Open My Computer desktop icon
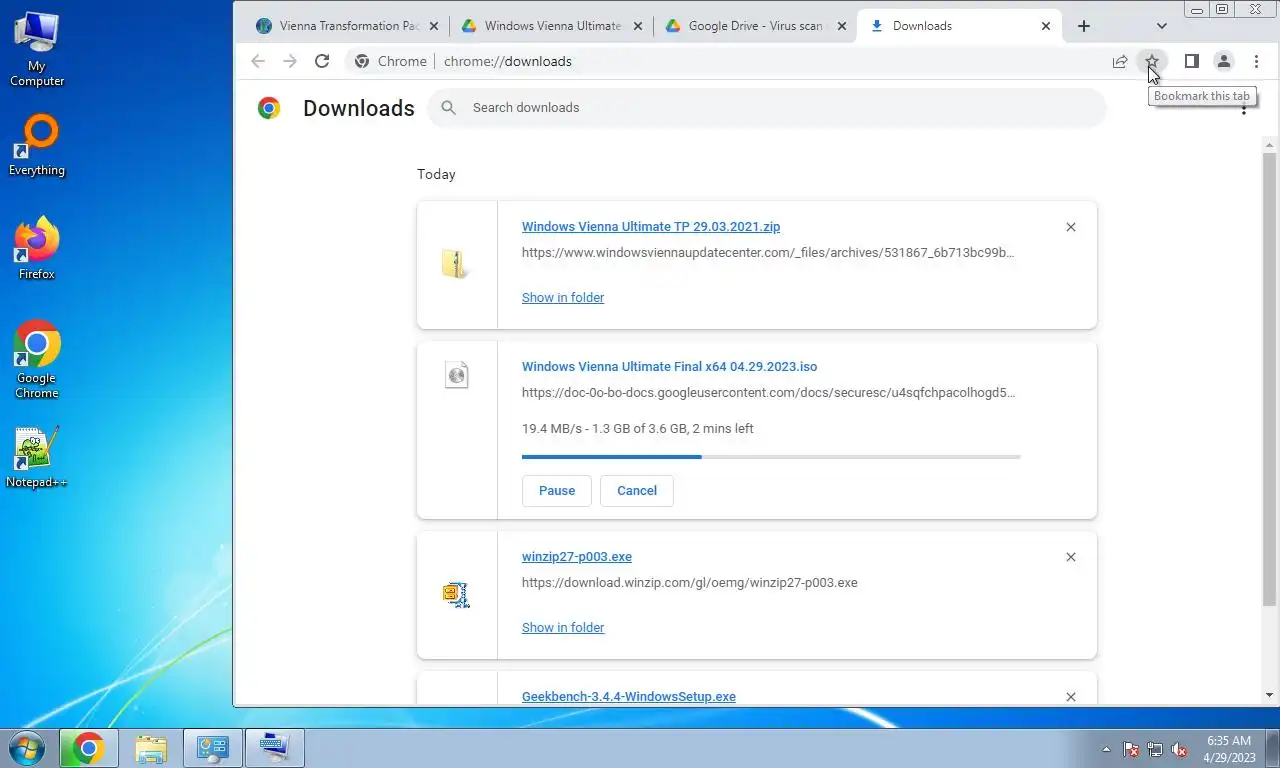The width and height of the screenshot is (1280, 768). 37,46
